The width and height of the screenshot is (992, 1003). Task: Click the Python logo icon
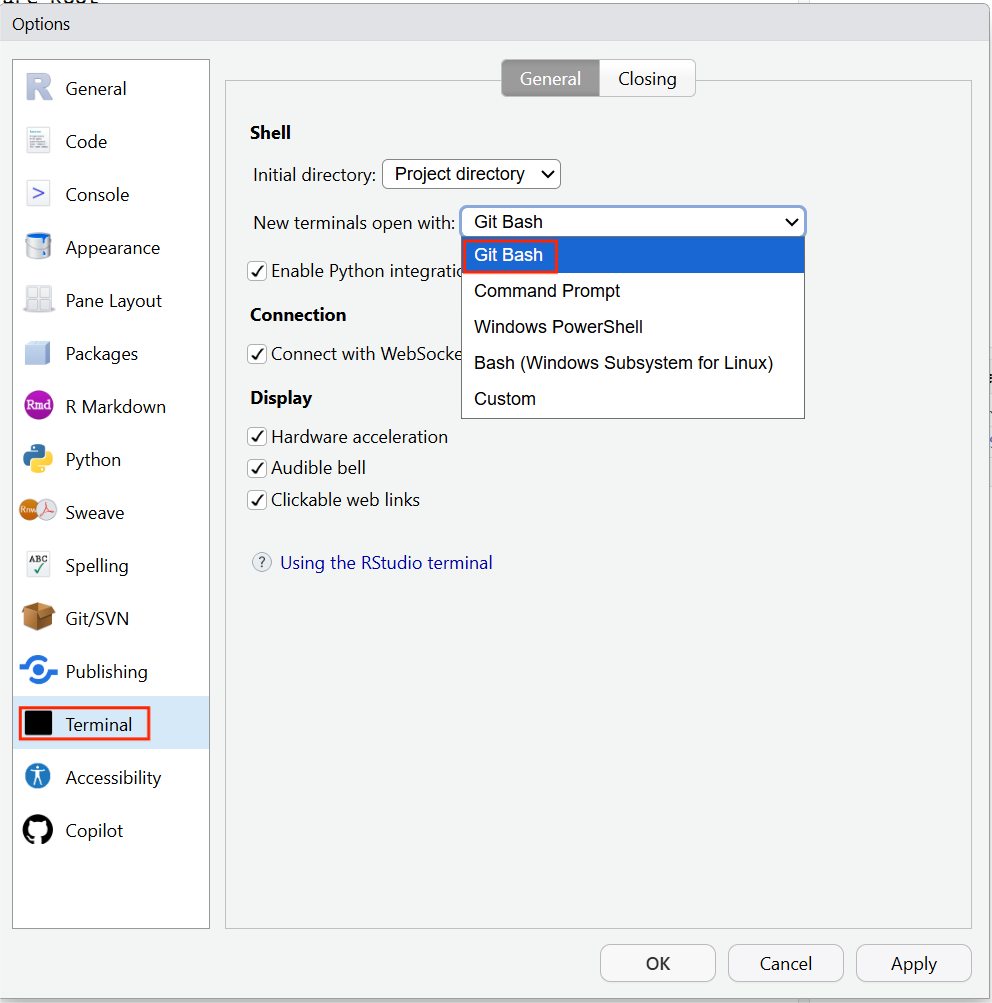pyautogui.click(x=38, y=459)
